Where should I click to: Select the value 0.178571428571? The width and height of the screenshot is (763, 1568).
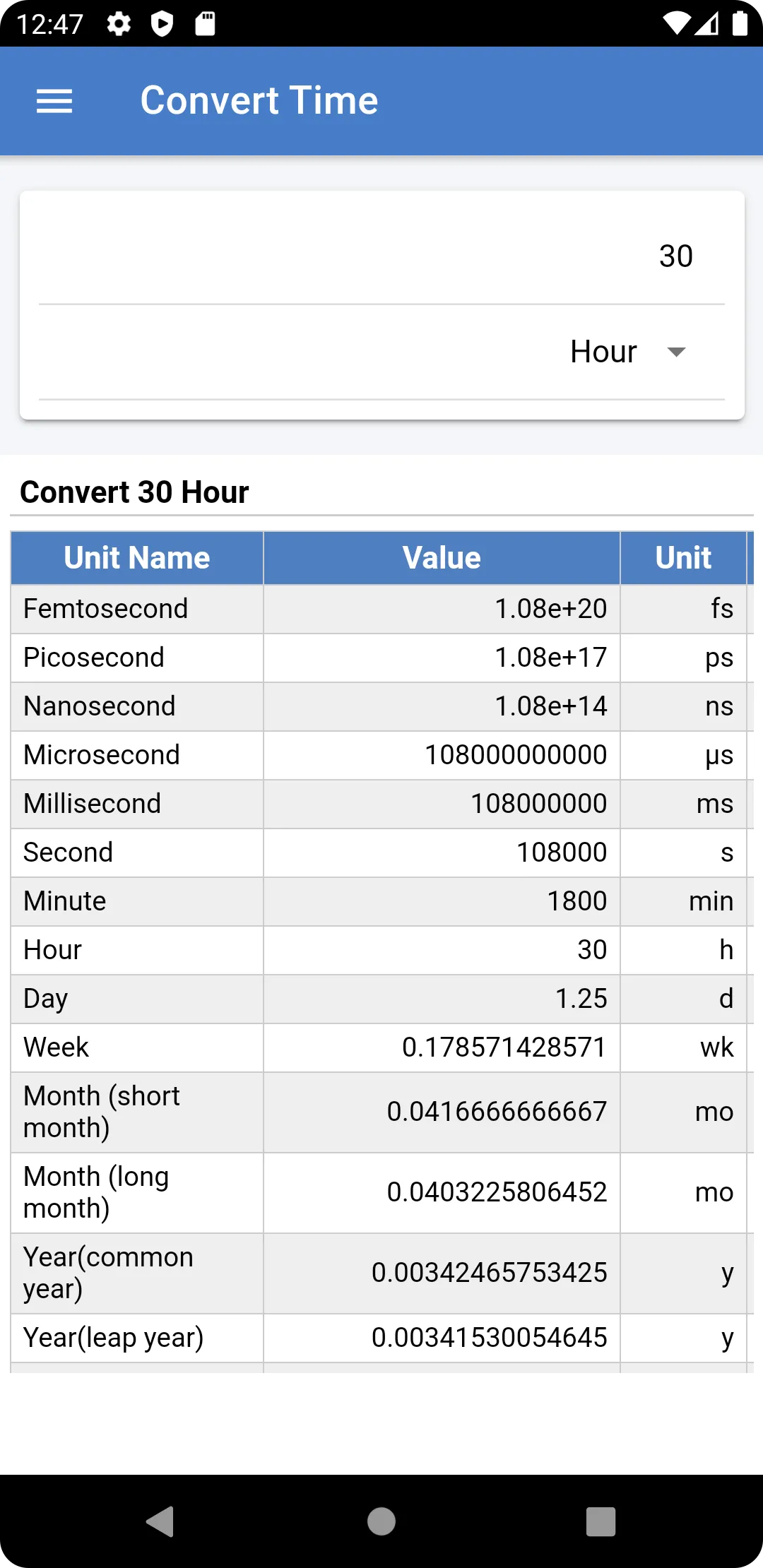point(504,1047)
